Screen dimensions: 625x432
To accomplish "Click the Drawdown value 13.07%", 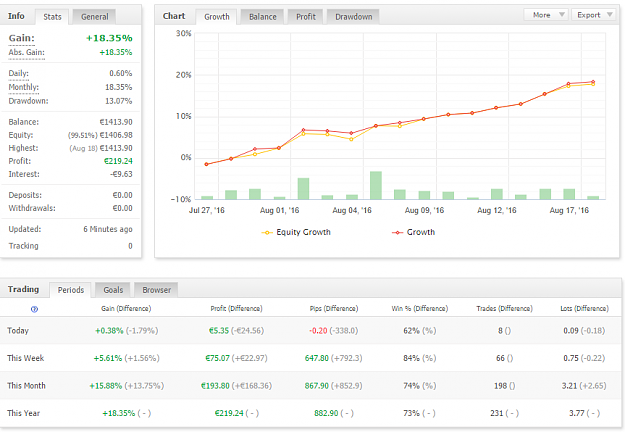I will [118, 101].
